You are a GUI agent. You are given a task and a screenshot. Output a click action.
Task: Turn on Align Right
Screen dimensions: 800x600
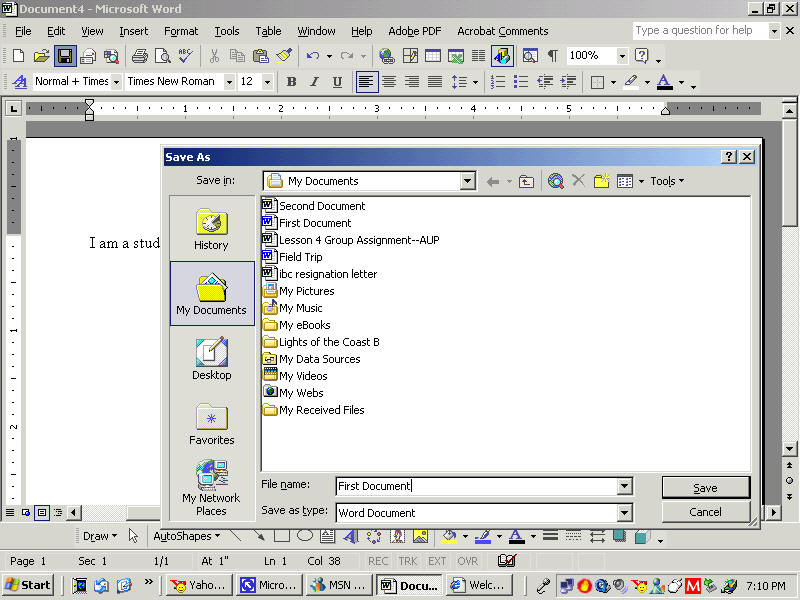point(412,82)
